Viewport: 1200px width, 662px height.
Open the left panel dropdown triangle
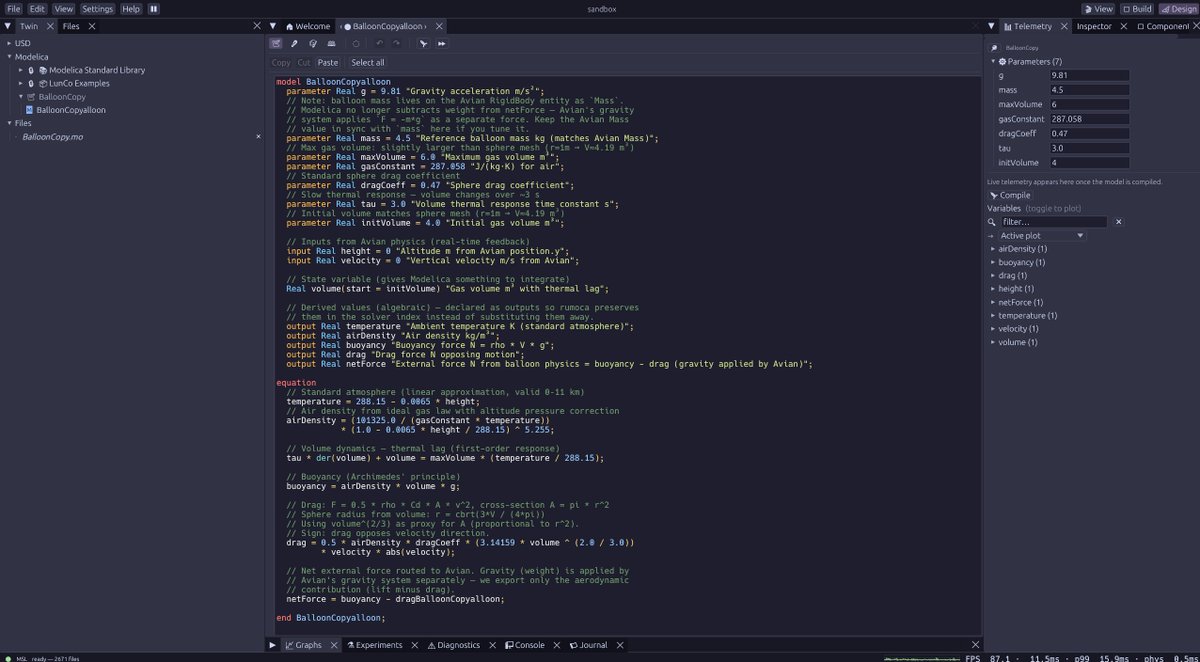coord(7,26)
